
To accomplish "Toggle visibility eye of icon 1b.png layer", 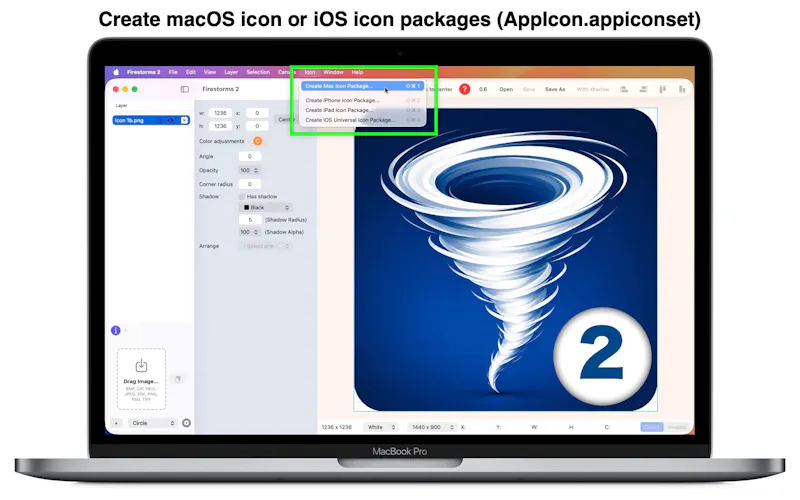I will [x=171, y=120].
